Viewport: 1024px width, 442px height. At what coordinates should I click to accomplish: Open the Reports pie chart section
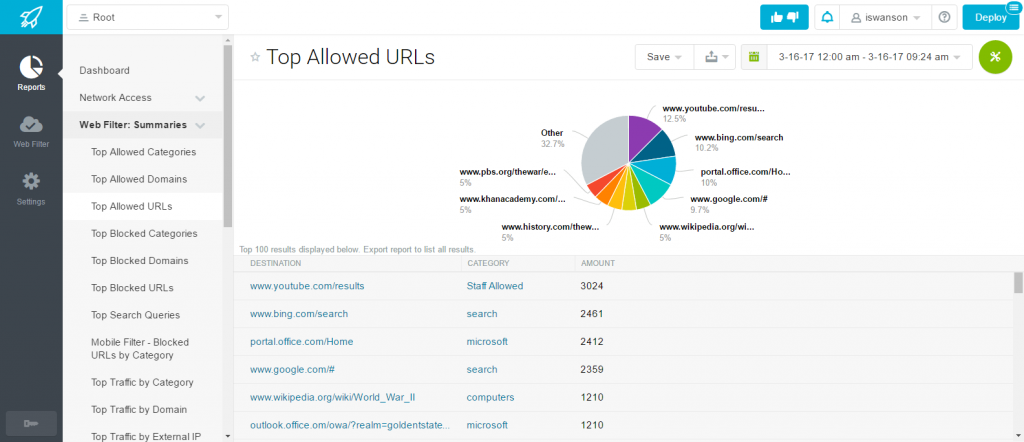(x=31, y=73)
